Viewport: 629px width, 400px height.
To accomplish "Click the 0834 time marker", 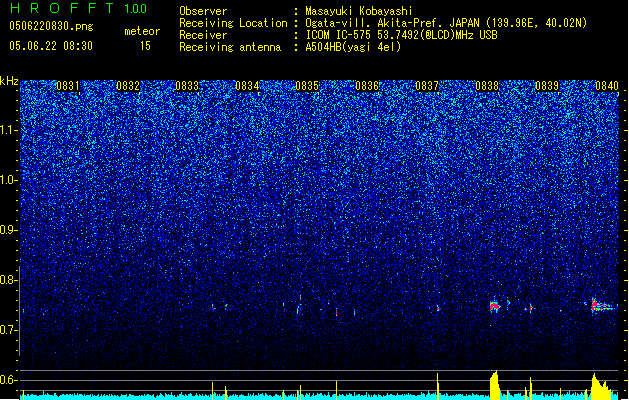I will pos(247,86).
